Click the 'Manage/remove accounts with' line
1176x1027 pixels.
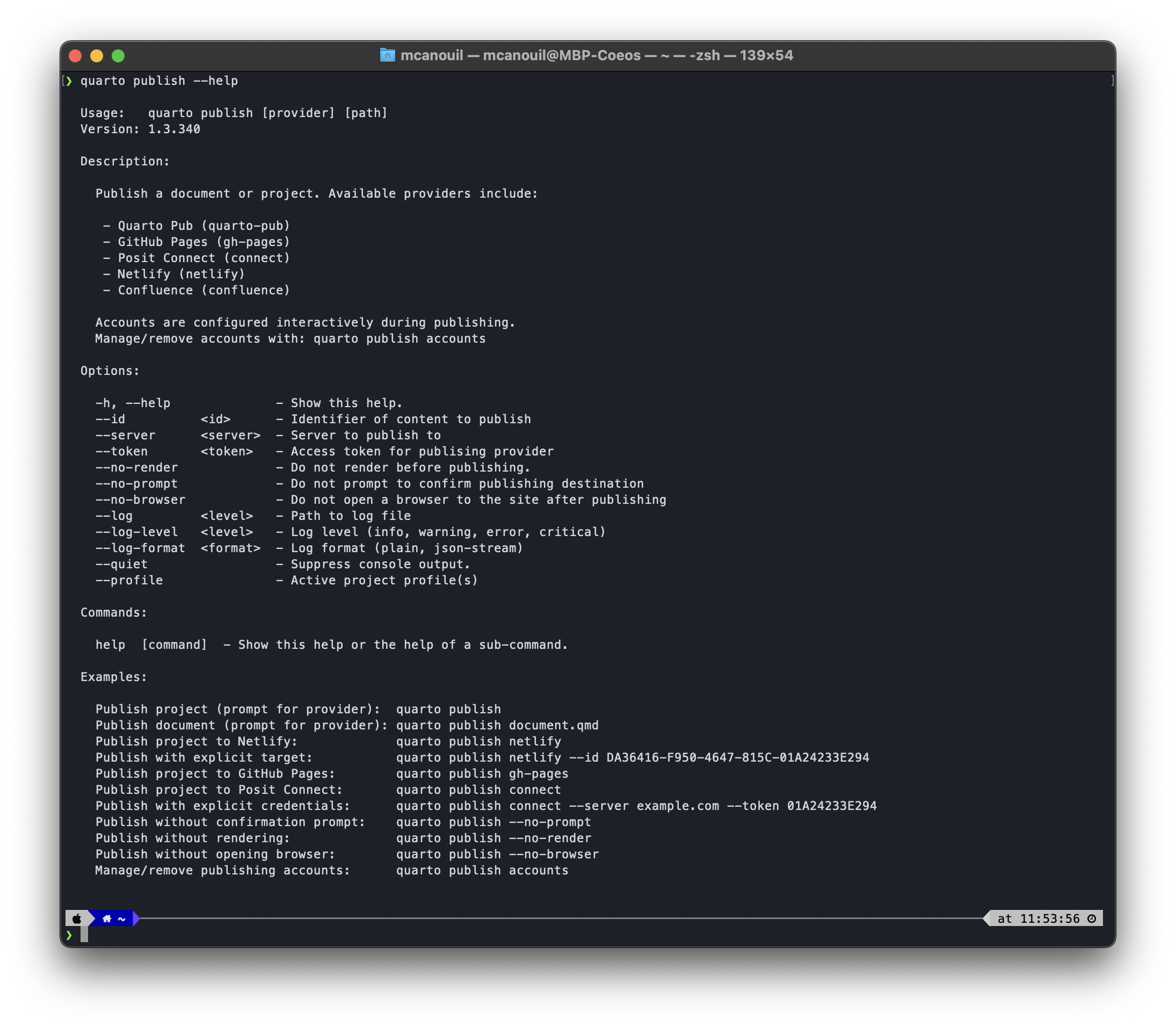click(291, 339)
